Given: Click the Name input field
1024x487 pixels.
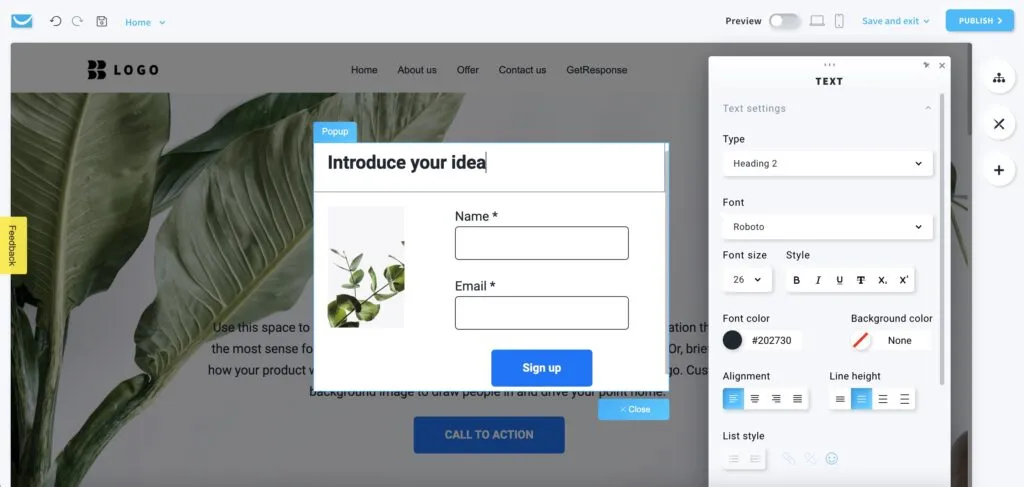Looking at the screenshot, I should click(541, 244).
